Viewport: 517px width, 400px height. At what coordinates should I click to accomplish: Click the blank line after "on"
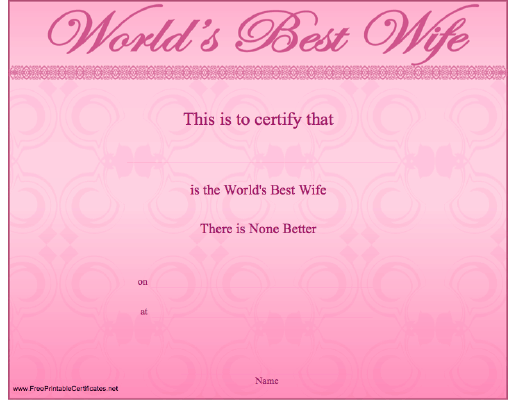click(263, 287)
